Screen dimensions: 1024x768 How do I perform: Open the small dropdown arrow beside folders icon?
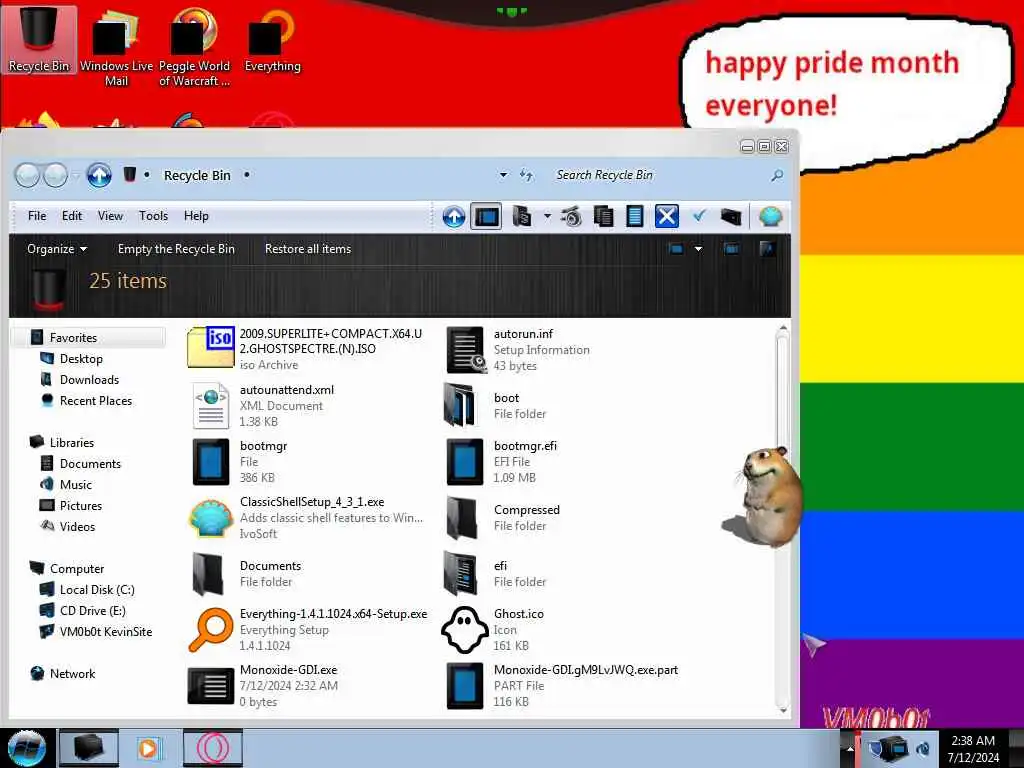pyautogui.click(x=547, y=216)
